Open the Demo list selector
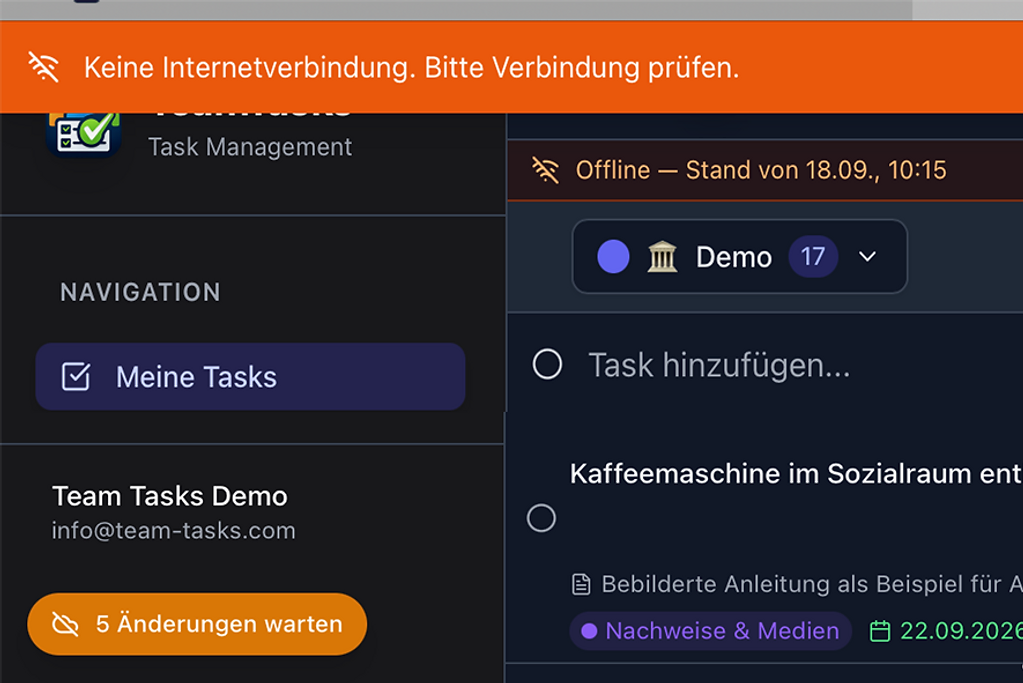Viewport: 1023px width, 683px height. [x=739, y=256]
